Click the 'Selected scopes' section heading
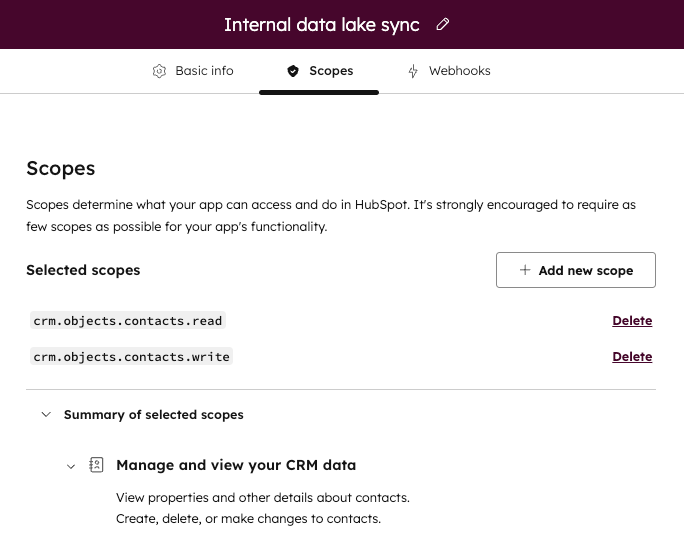Viewport: 684px width, 544px height. [83, 270]
